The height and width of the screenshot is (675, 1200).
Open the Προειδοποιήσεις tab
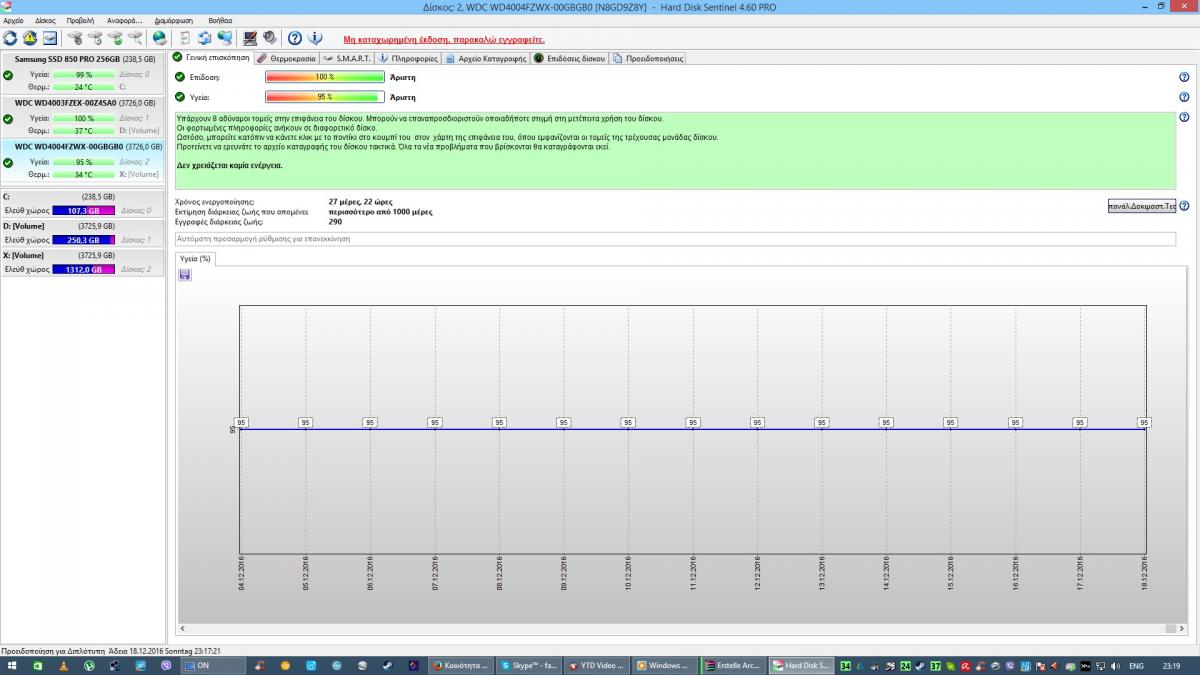pyautogui.click(x=649, y=58)
